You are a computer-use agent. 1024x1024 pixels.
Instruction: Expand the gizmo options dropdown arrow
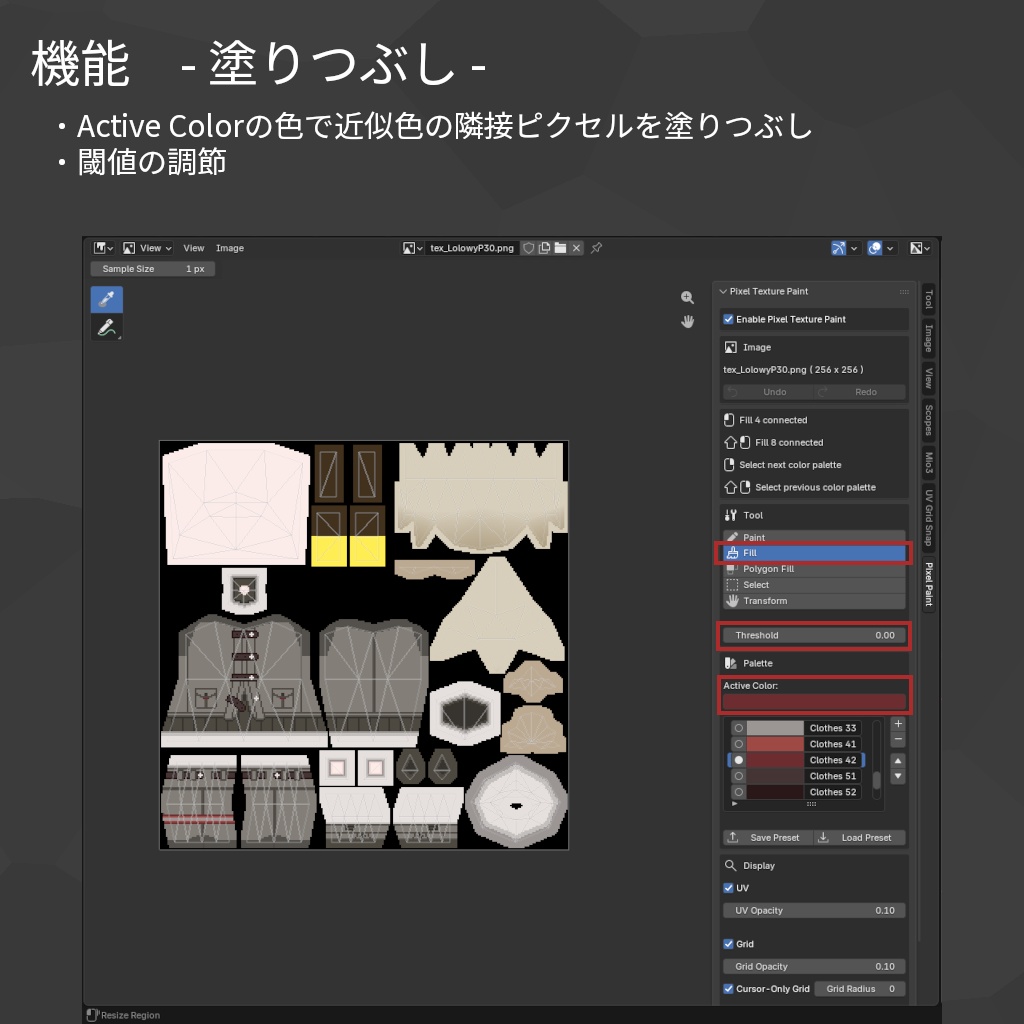tap(854, 248)
